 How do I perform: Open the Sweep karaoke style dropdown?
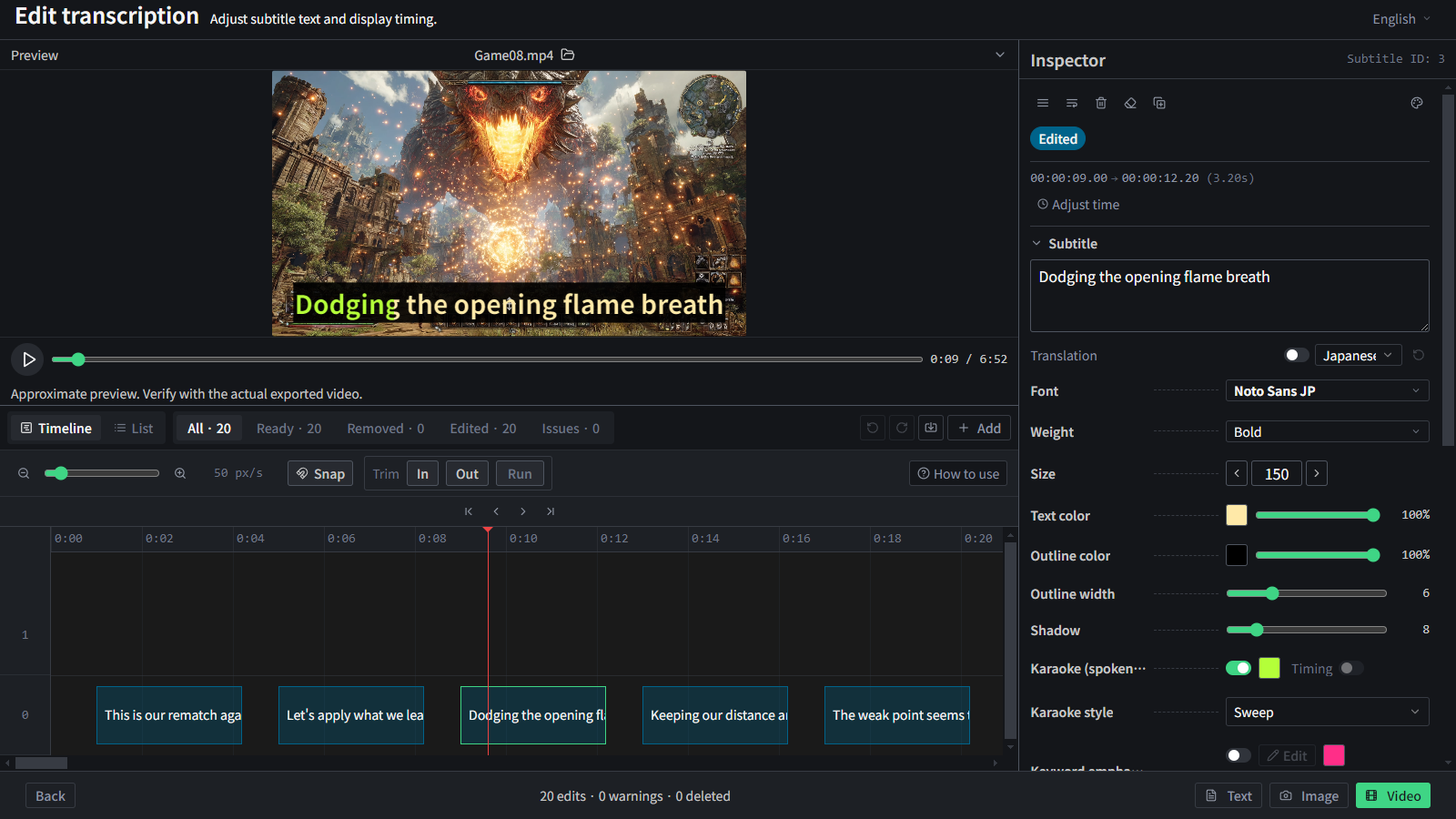pyautogui.click(x=1327, y=712)
